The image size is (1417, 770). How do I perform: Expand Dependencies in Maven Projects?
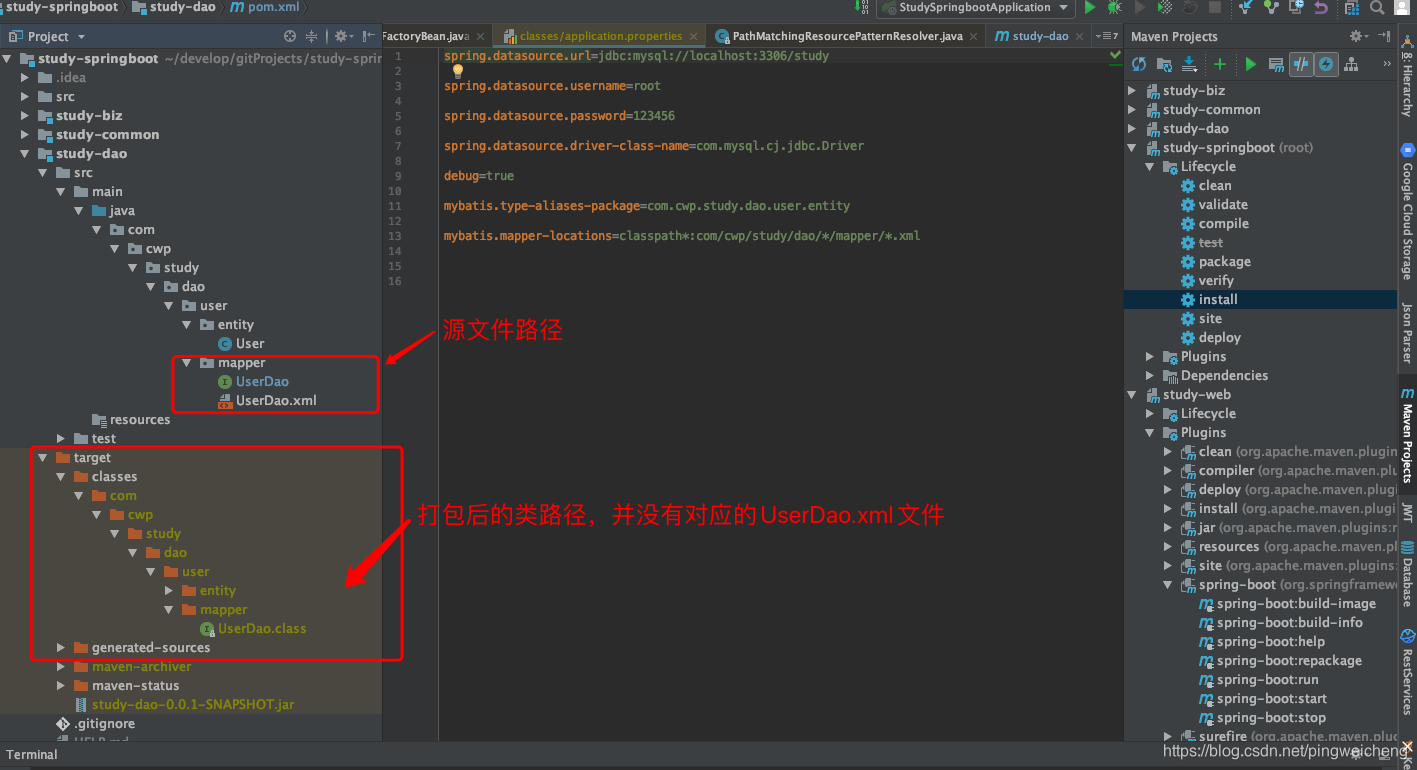click(1150, 375)
